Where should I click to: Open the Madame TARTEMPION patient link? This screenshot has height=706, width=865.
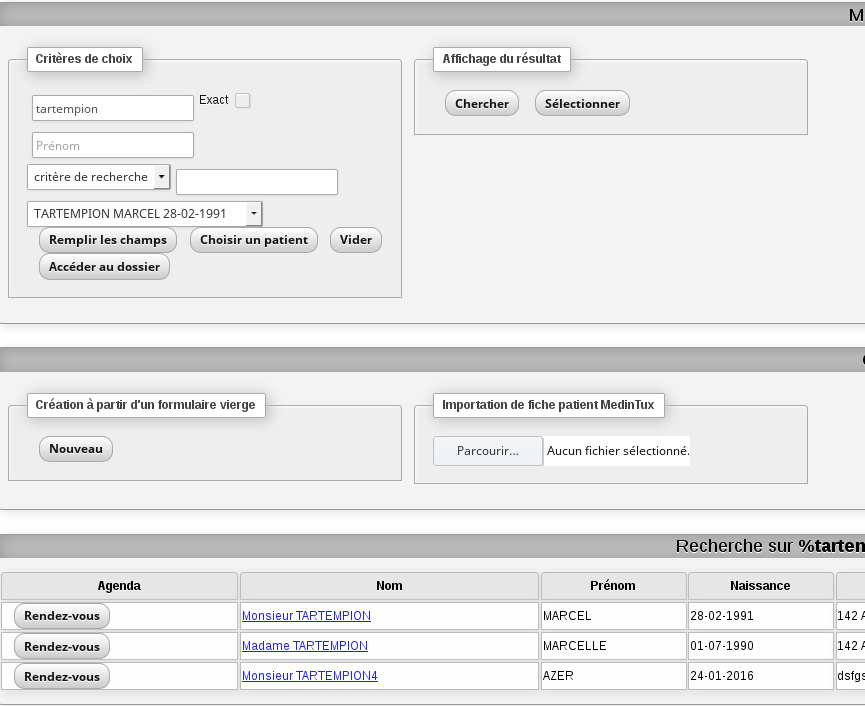[x=305, y=646]
